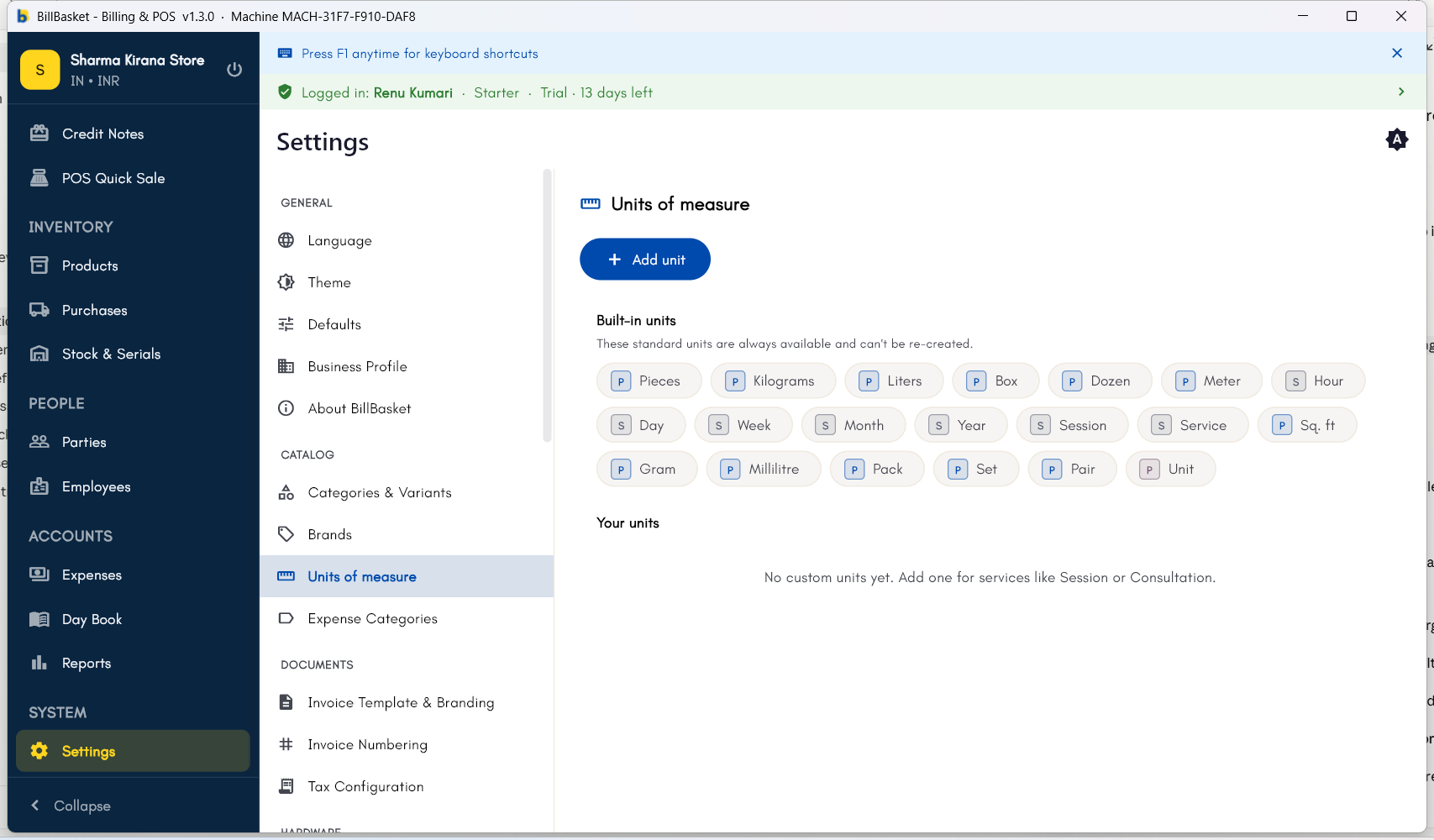Click the Add unit button
This screenshot has height=840, width=1434.
pyautogui.click(x=645, y=260)
